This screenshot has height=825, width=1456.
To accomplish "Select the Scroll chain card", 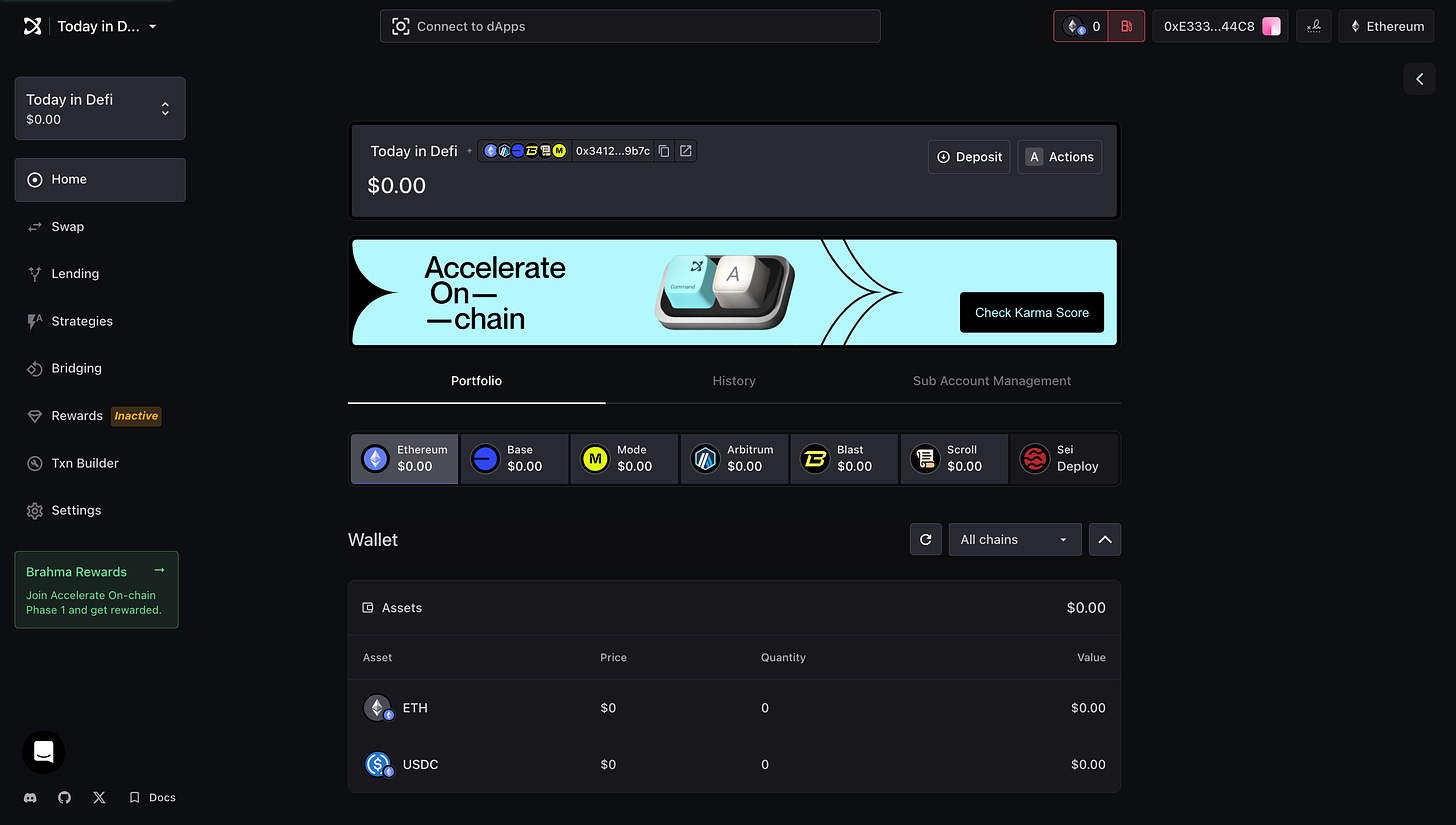I will (954, 459).
